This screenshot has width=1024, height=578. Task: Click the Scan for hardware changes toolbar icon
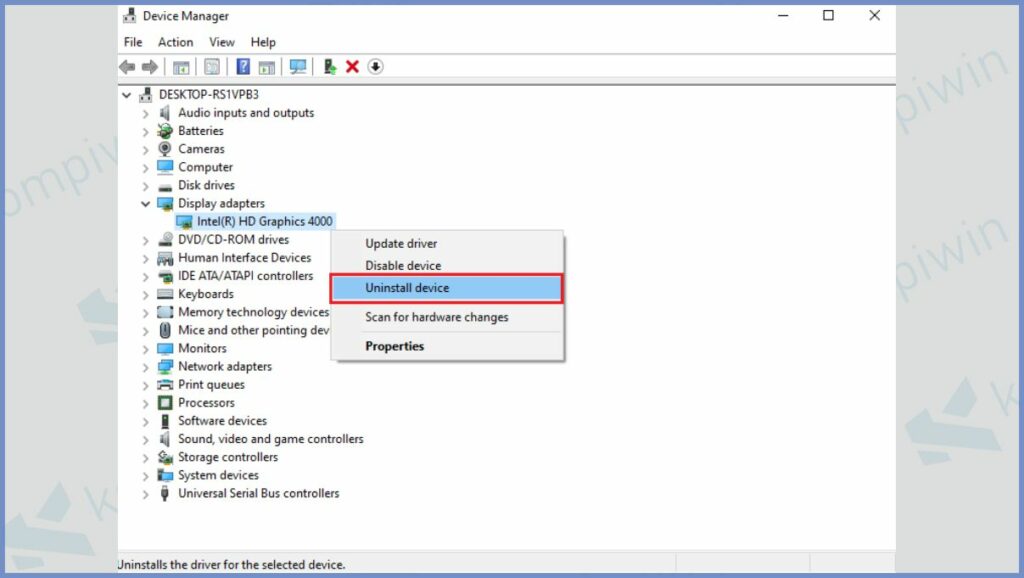(x=297, y=66)
